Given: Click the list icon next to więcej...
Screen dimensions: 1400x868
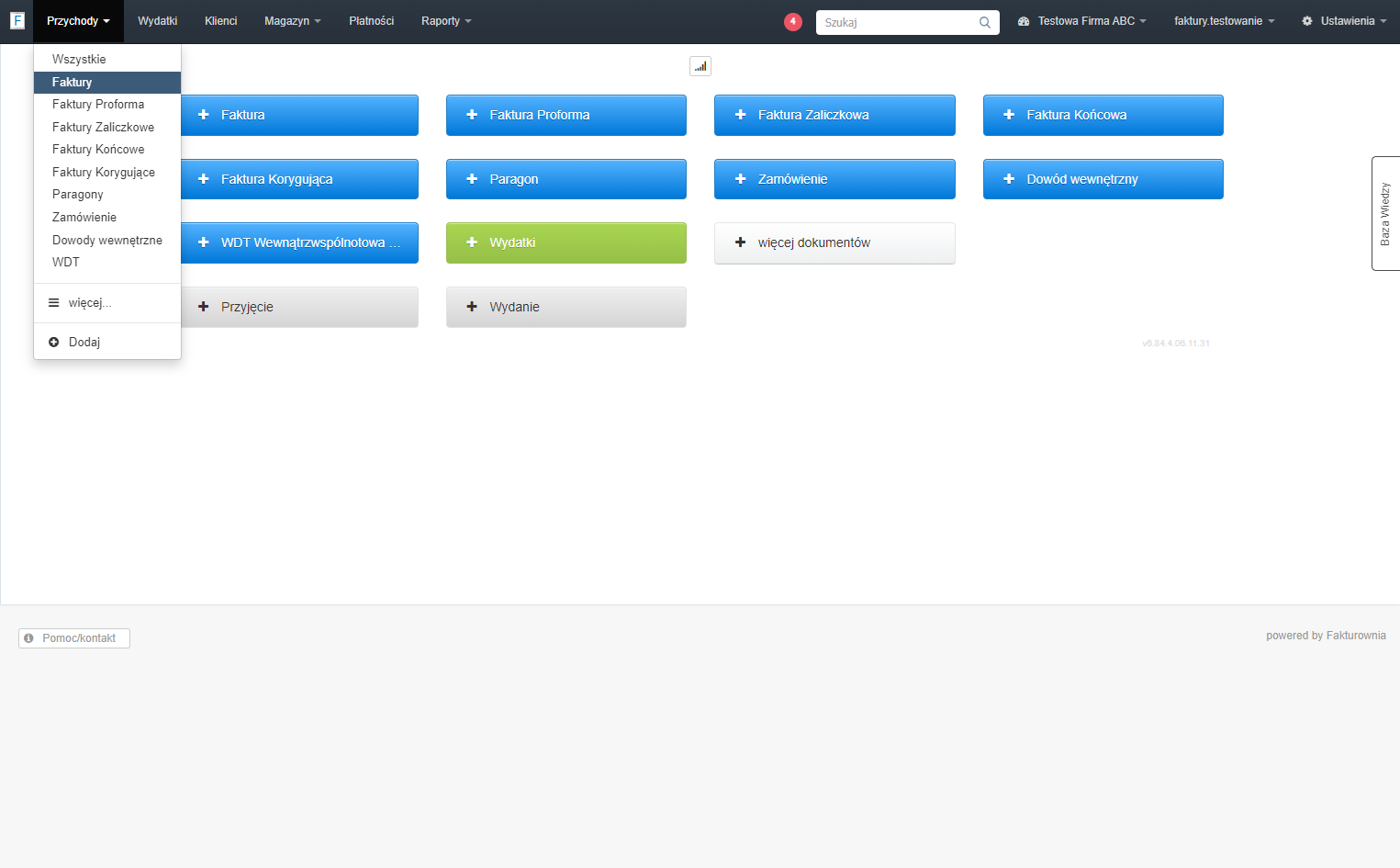Looking at the screenshot, I should pos(54,302).
